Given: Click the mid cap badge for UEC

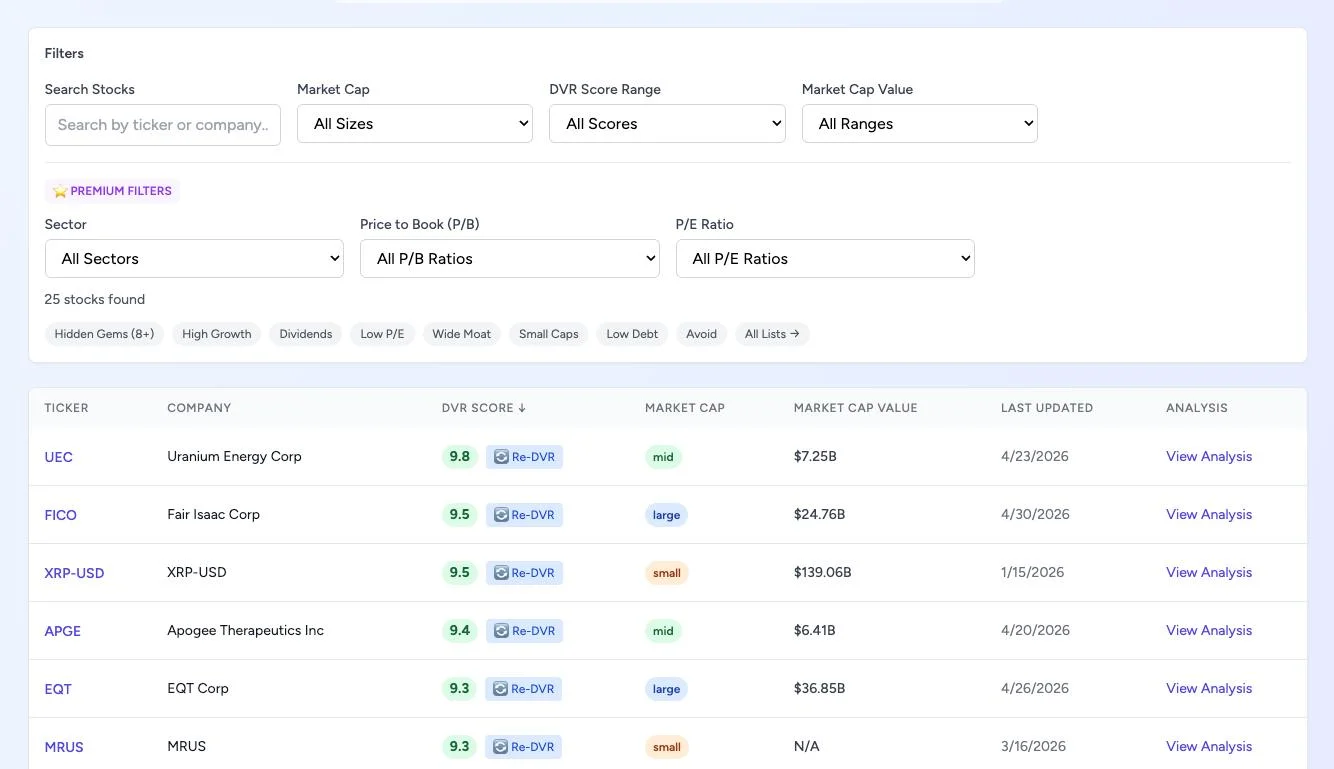Looking at the screenshot, I should point(663,457).
